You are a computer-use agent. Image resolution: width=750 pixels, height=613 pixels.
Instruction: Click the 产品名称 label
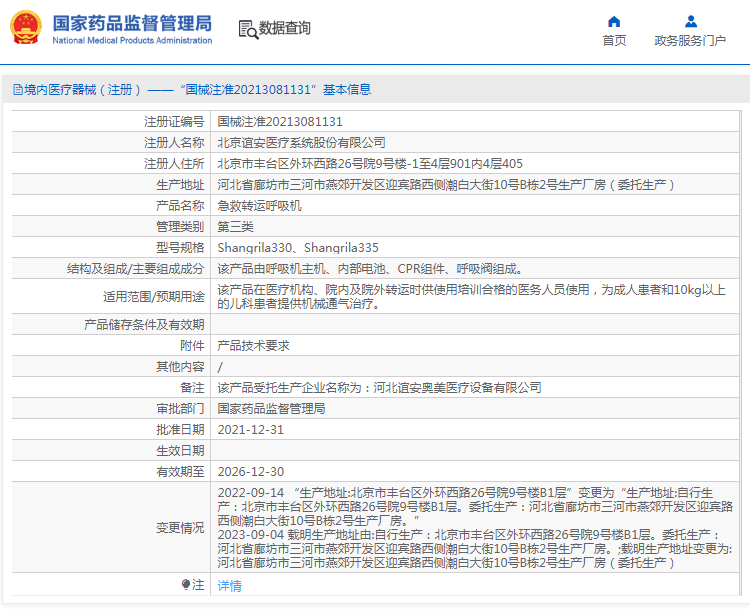tap(180, 206)
